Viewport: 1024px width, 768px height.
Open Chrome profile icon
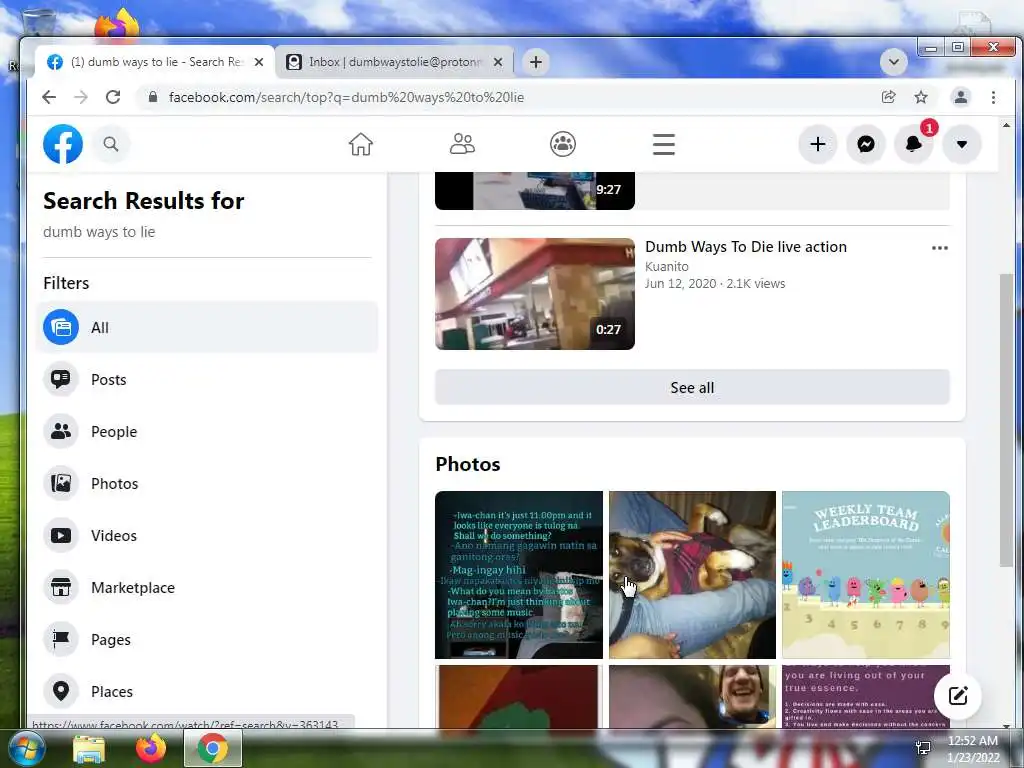coord(961,97)
